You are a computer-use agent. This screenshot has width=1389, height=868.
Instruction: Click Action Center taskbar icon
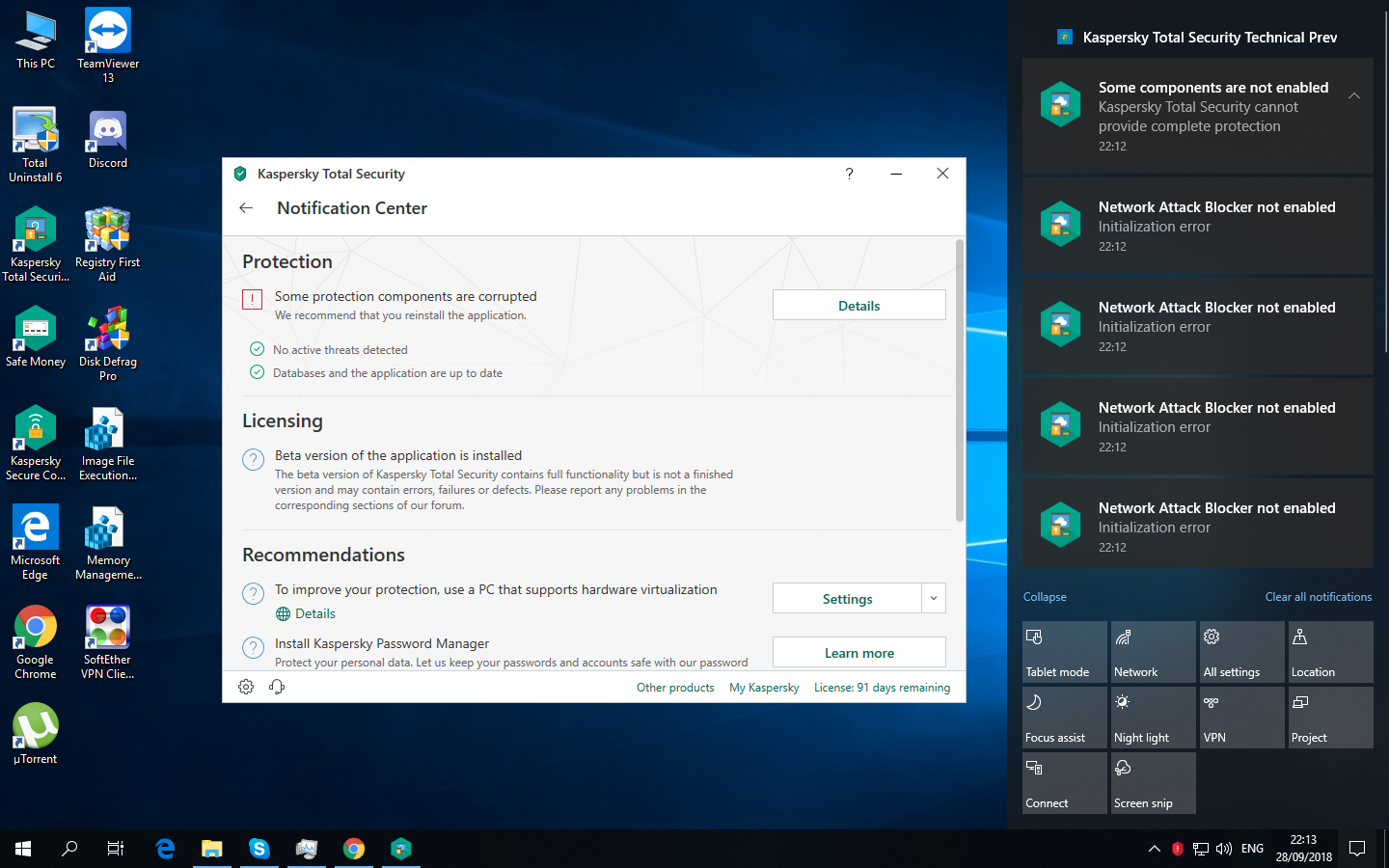1357,849
